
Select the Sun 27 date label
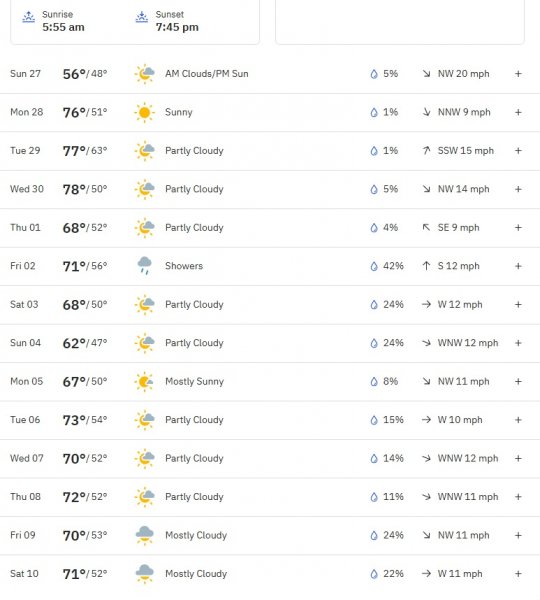(x=25, y=73)
